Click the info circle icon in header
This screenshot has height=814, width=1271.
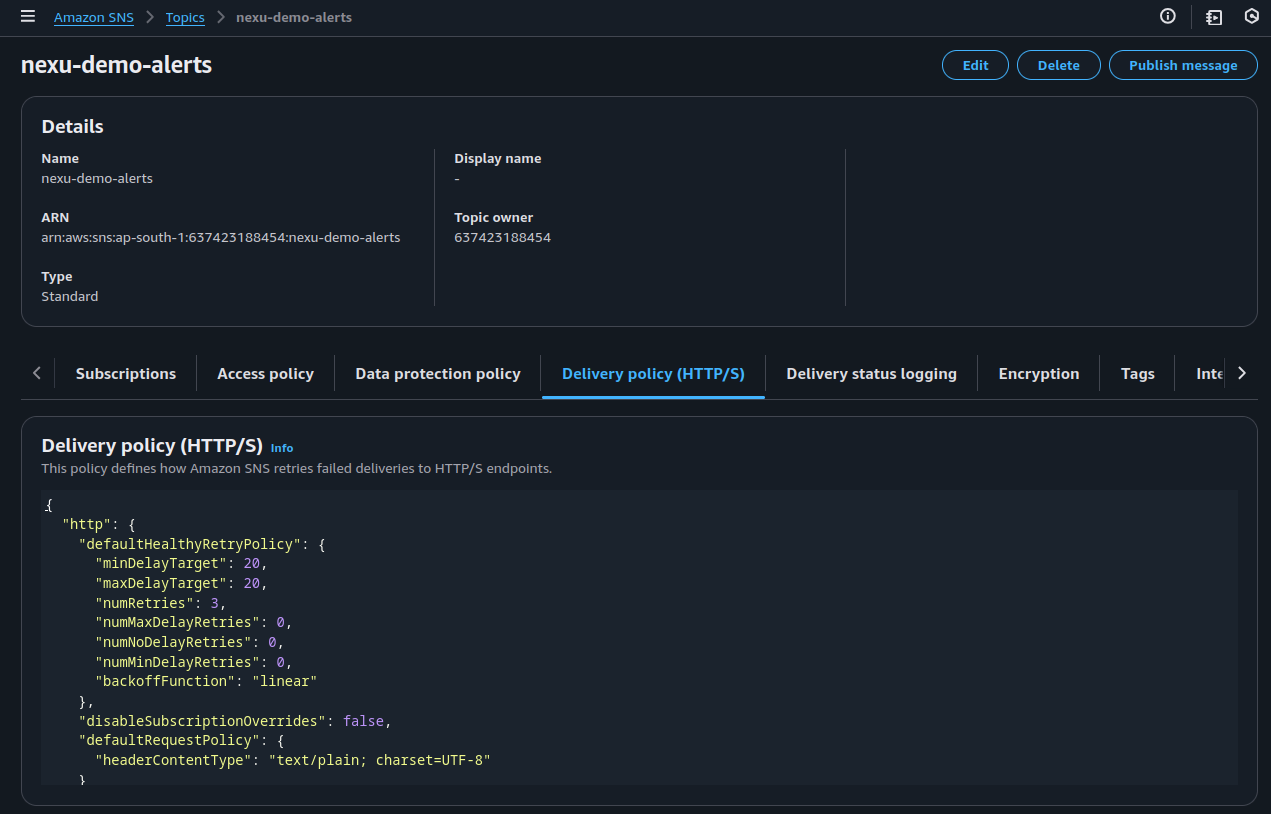[1167, 17]
